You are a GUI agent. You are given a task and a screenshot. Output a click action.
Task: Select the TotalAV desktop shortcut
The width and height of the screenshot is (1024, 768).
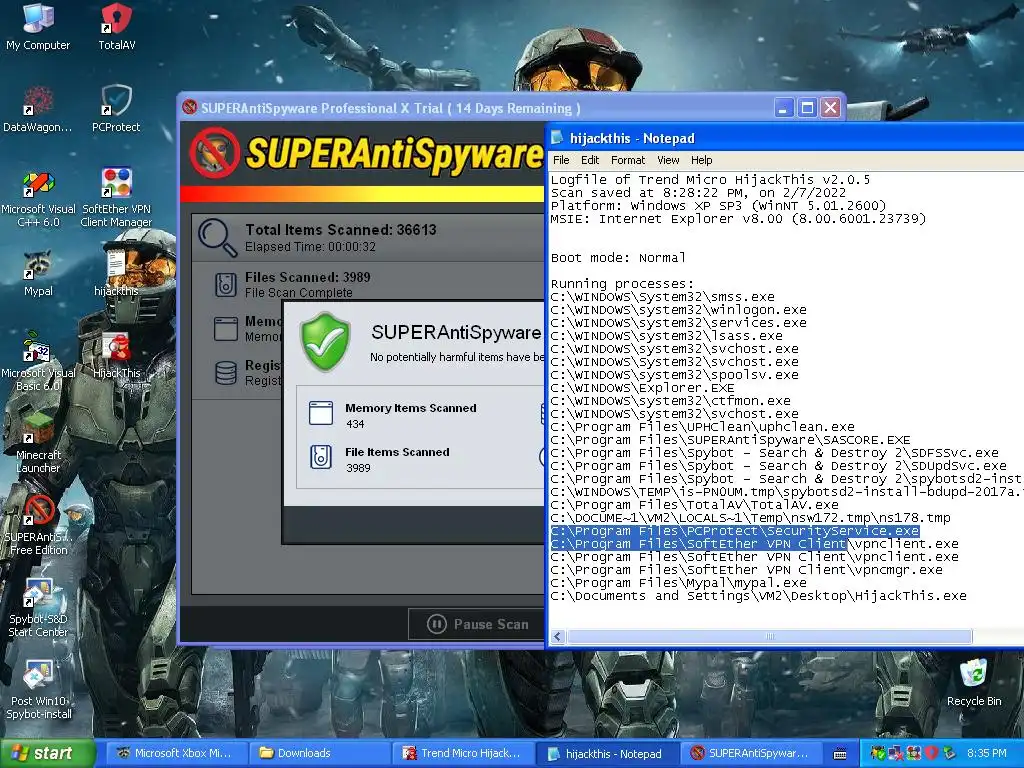pos(116,26)
